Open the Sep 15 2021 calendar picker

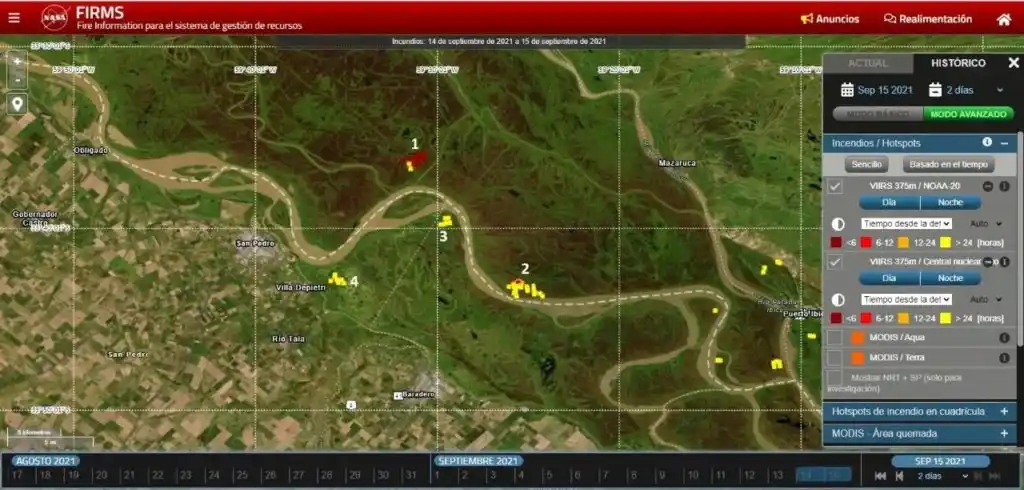coord(876,90)
